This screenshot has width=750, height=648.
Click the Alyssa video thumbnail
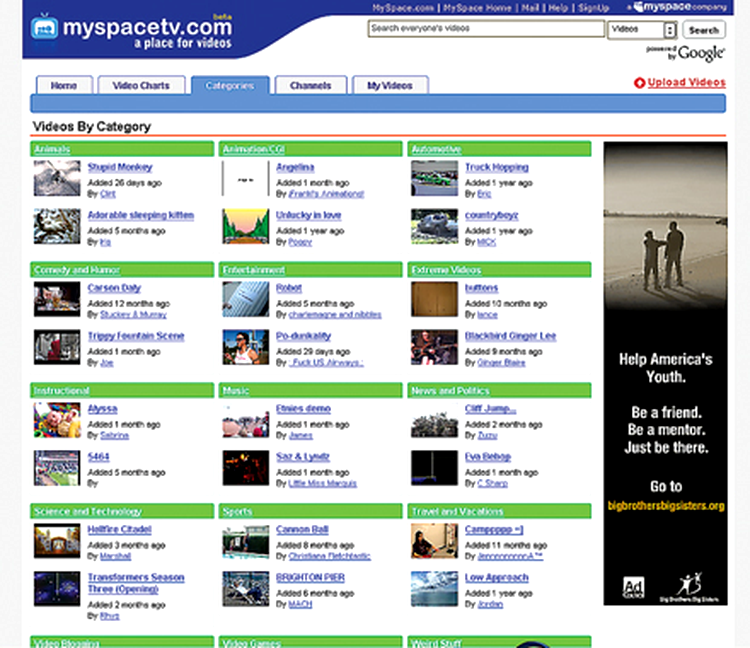(x=57, y=420)
